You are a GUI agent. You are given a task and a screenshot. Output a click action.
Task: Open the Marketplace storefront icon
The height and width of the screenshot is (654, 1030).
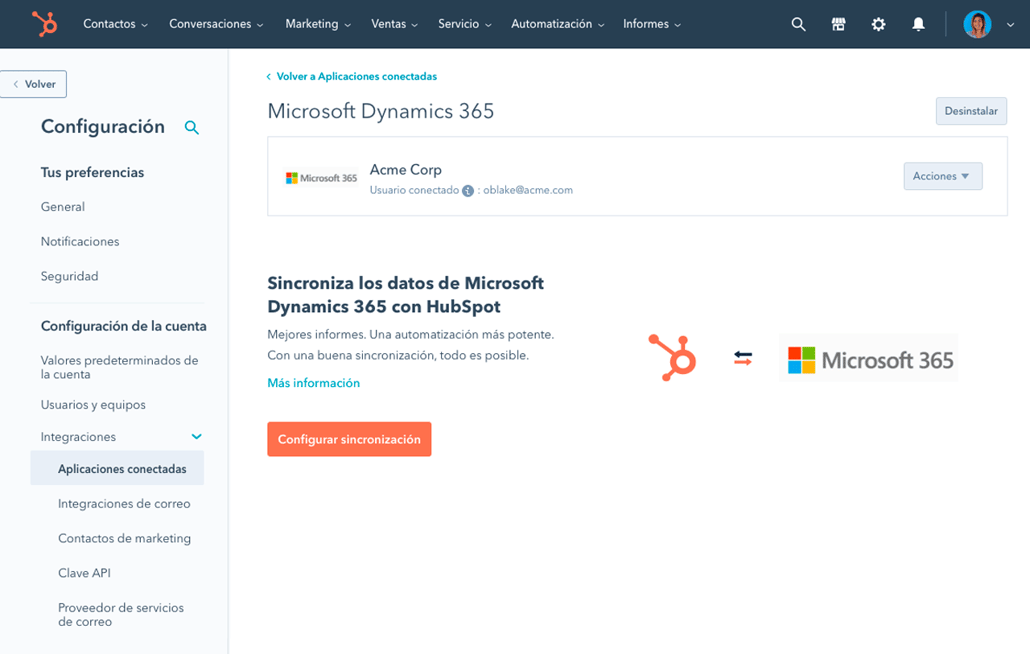[838, 24]
